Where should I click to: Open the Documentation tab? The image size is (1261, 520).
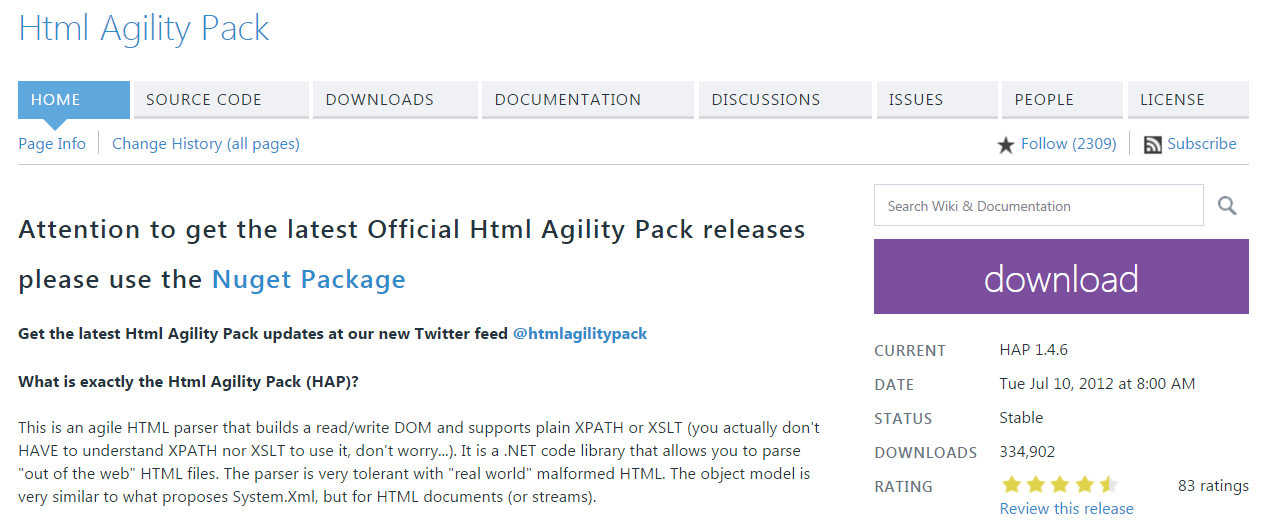[x=588, y=100]
